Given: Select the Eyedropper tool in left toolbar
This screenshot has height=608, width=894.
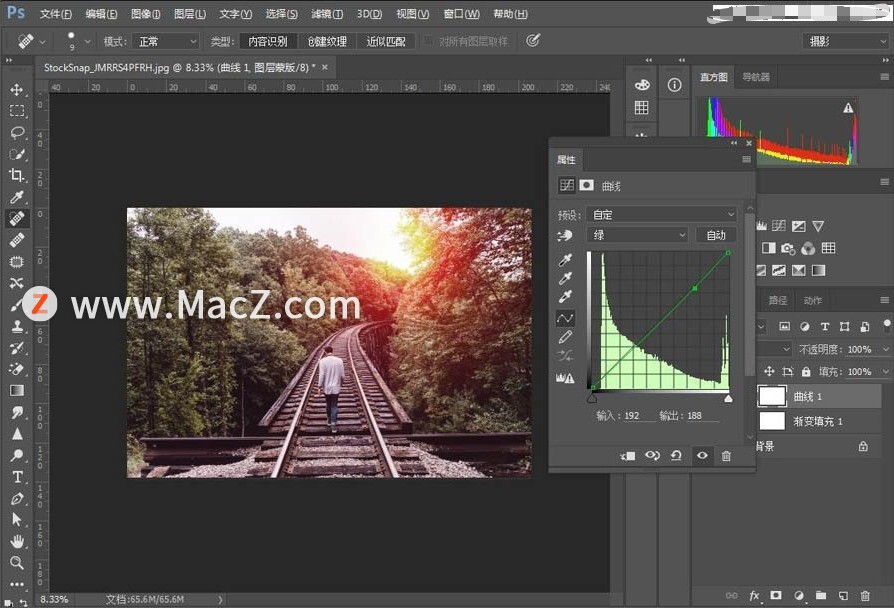Looking at the screenshot, I should pyautogui.click(x=17, y=197).
